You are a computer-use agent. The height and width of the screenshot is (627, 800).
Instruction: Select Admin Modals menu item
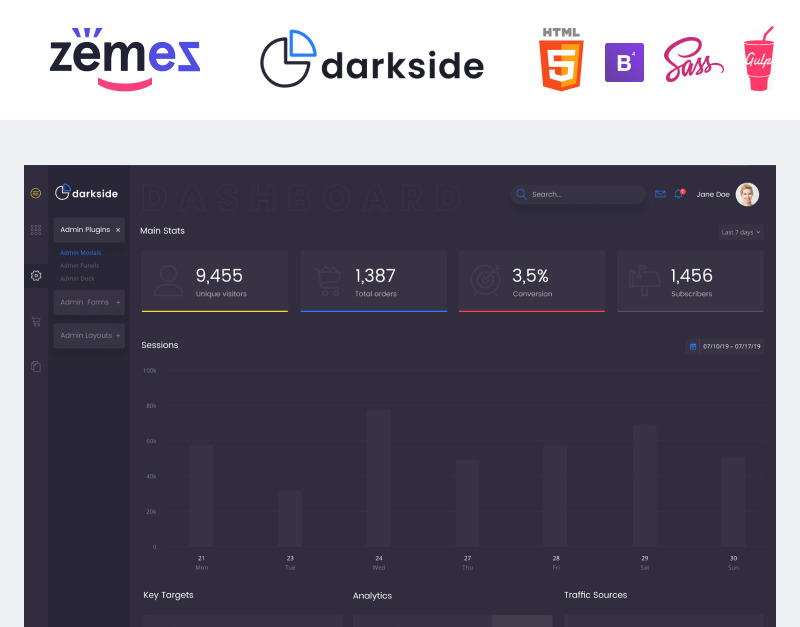point(80,253)
